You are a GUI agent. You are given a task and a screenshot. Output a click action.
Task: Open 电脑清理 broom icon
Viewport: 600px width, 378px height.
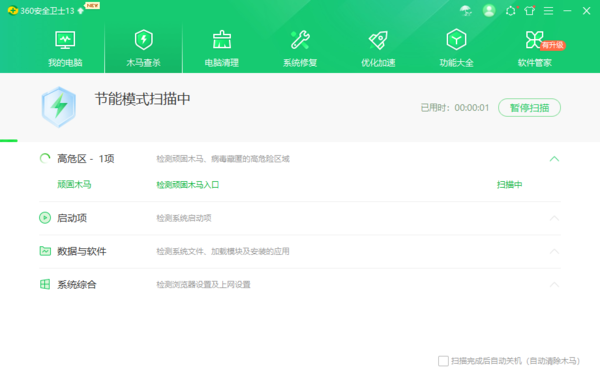tap(222, 40)
